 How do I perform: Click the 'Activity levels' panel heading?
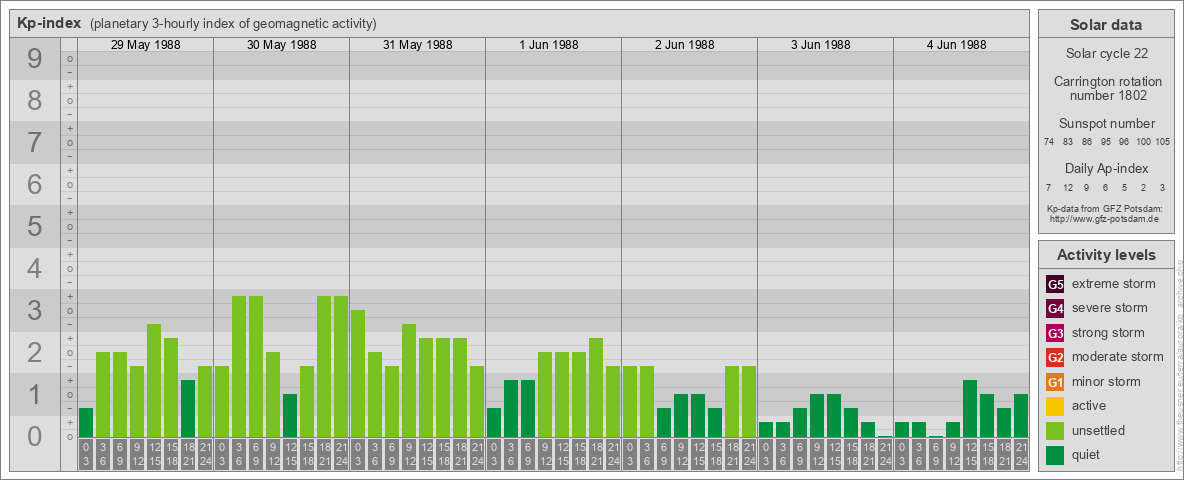point(1106,255)
